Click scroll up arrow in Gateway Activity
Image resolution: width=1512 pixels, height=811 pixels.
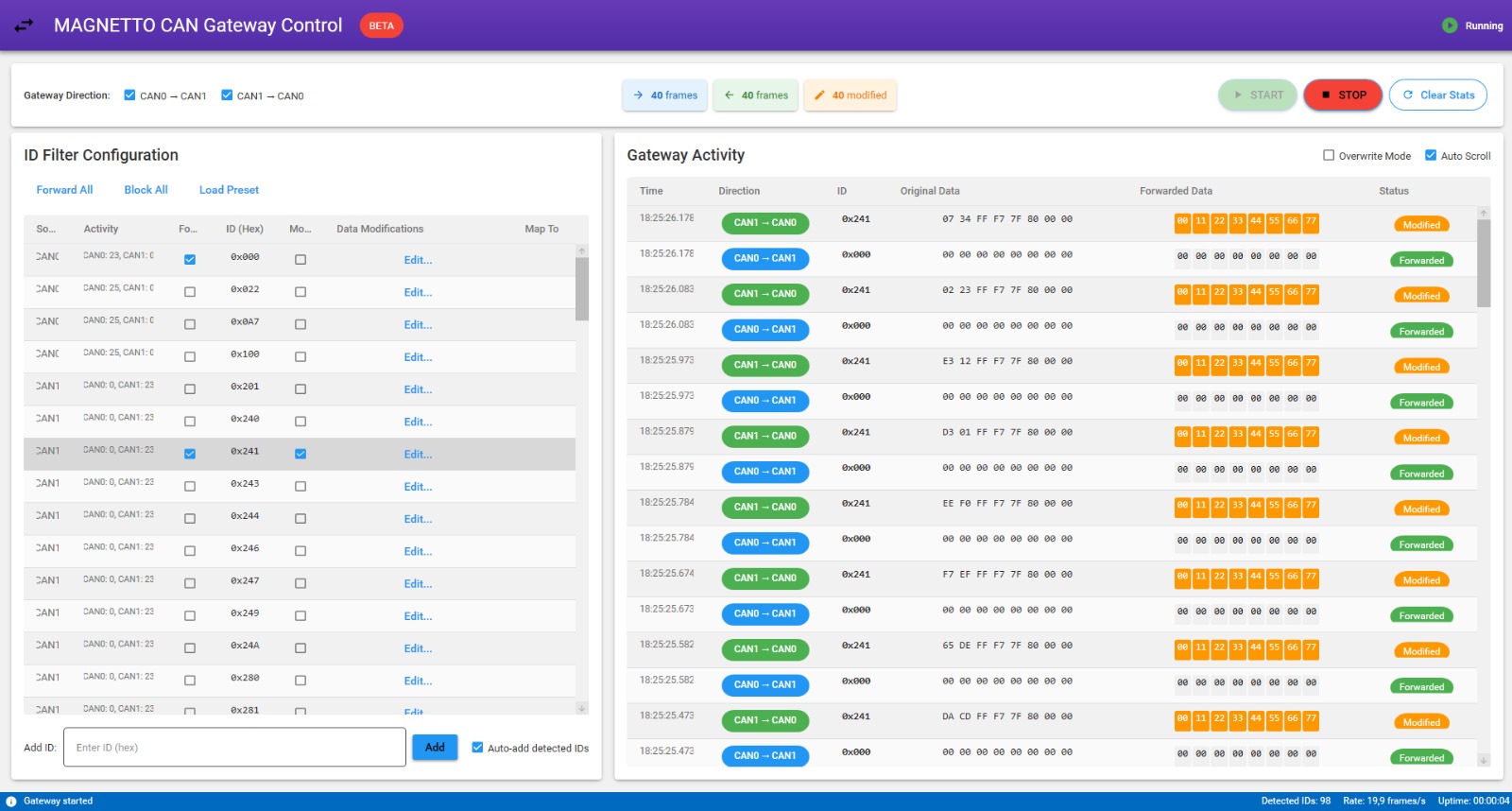pyautogui.click(x=1484, y=214)
